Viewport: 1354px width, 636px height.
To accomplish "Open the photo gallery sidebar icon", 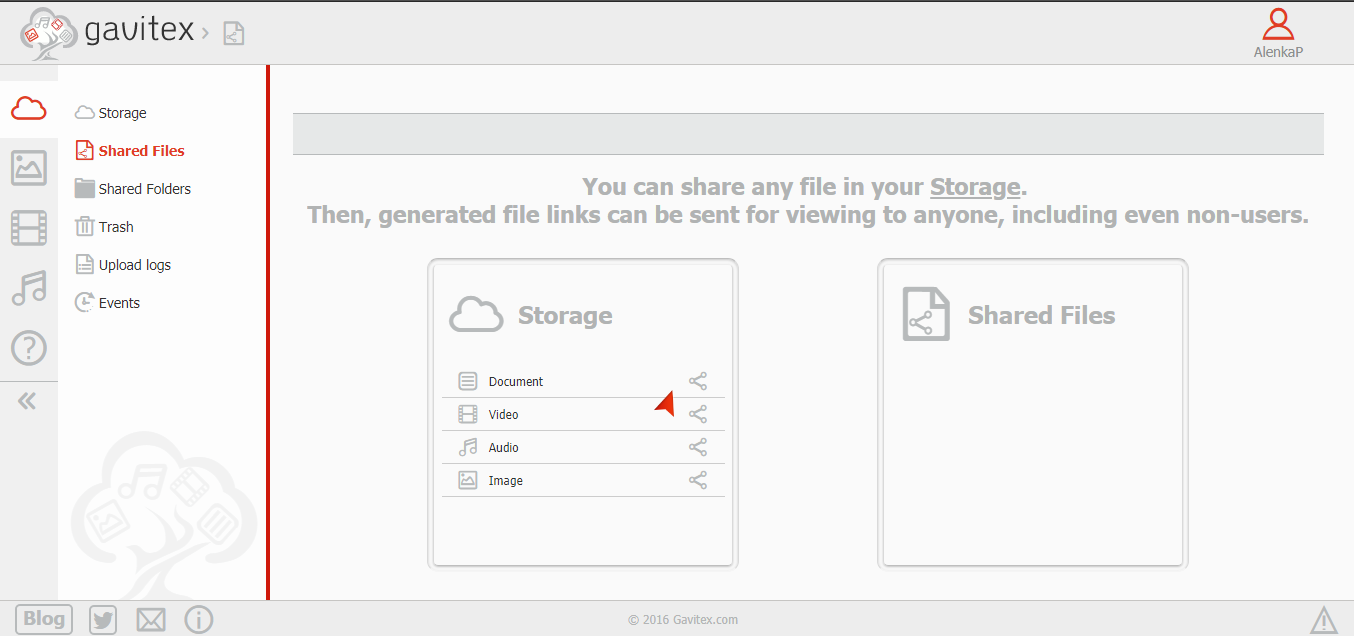I will 29,168.
